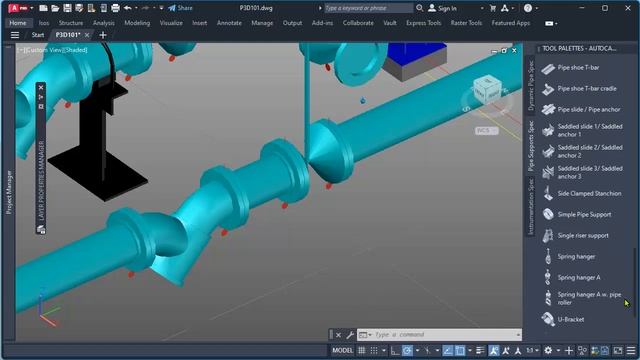
Task: Select Saddled slide 3 / Saddled anchor 3
Action: point(583,172)
